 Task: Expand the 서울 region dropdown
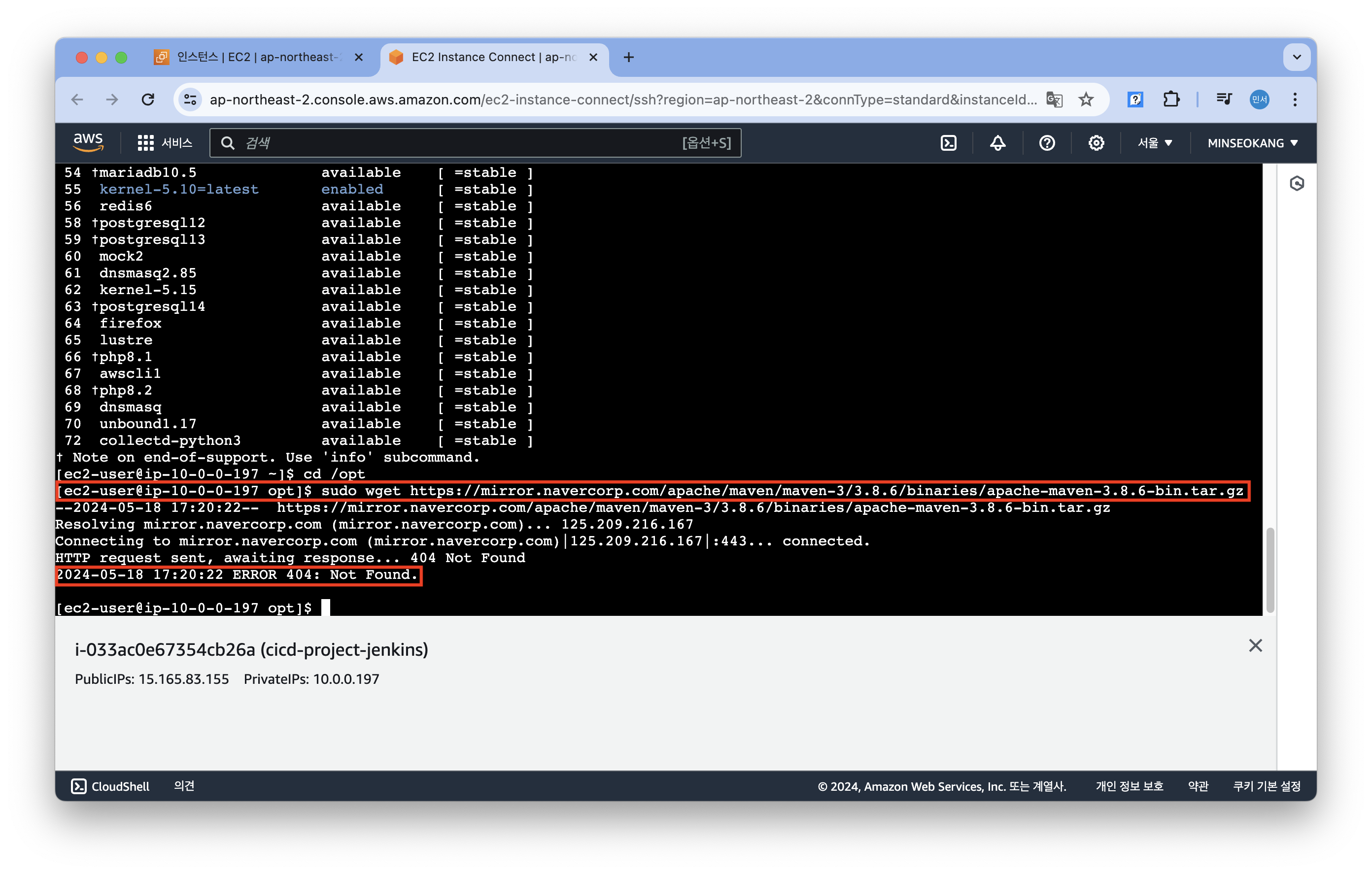(x=1154, y=143)
